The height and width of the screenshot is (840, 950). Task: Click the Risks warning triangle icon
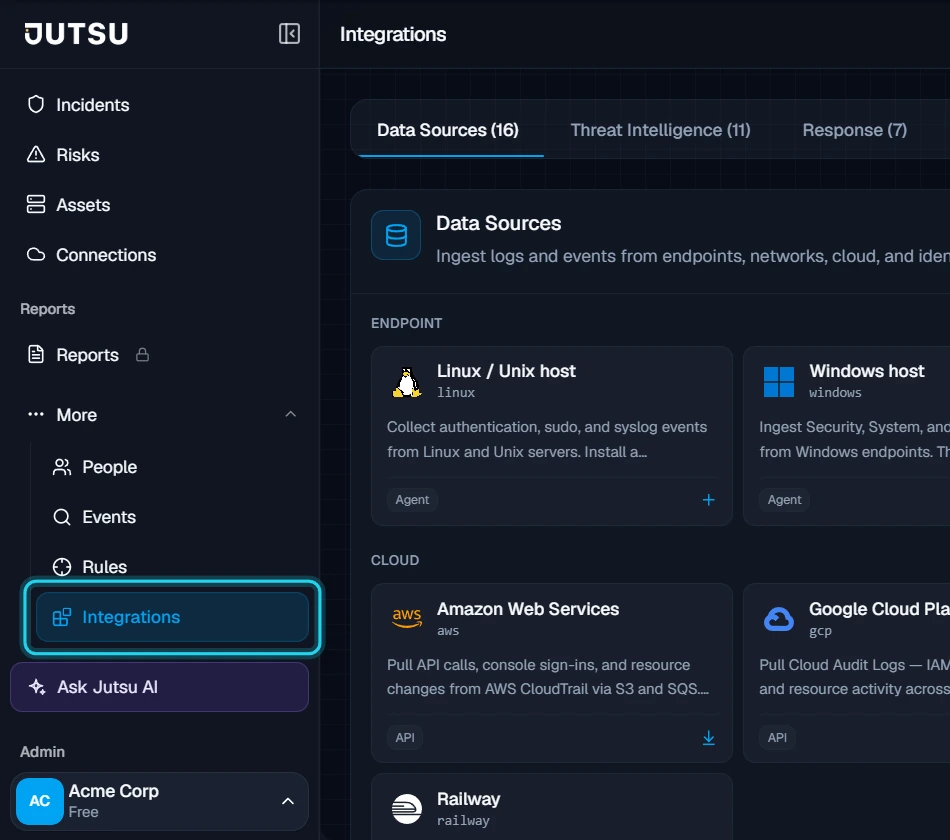(36, 155)
